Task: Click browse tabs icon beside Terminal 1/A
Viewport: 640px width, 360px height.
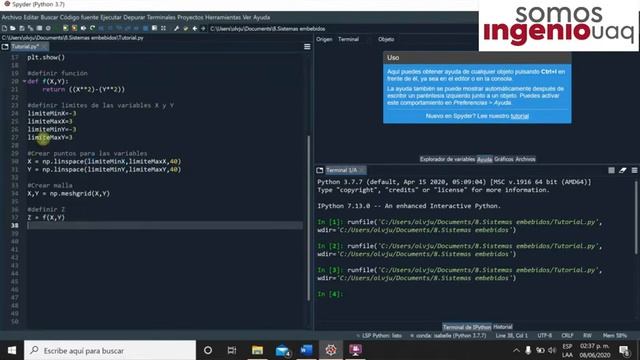Action: [320, 170]
